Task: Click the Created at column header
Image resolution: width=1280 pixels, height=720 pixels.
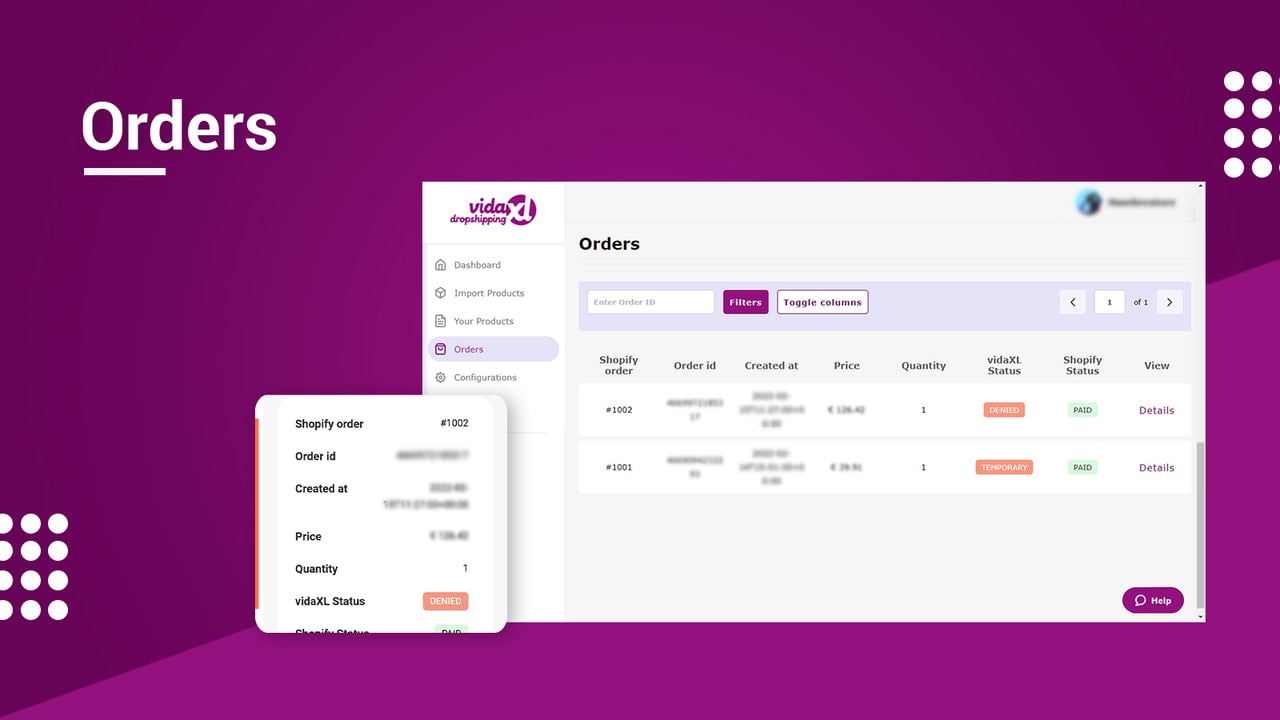Action: pos(771,365)
